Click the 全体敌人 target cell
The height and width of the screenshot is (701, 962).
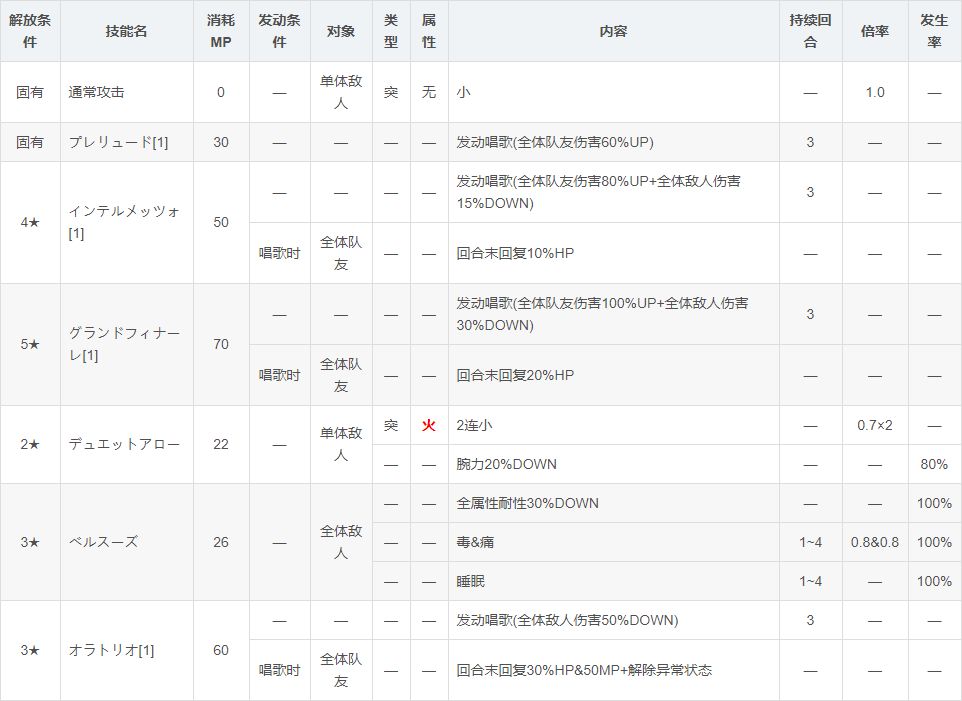coord(341,542)
